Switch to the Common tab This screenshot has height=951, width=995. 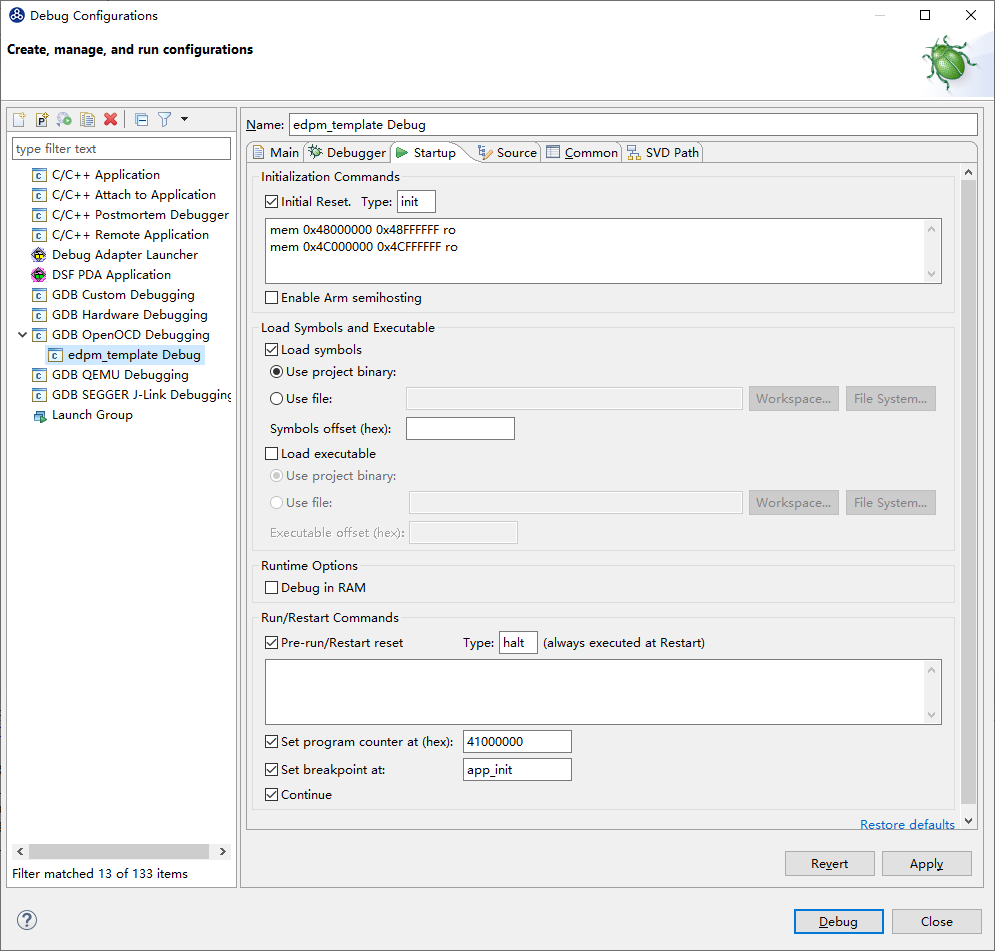[x=582, y=152]
